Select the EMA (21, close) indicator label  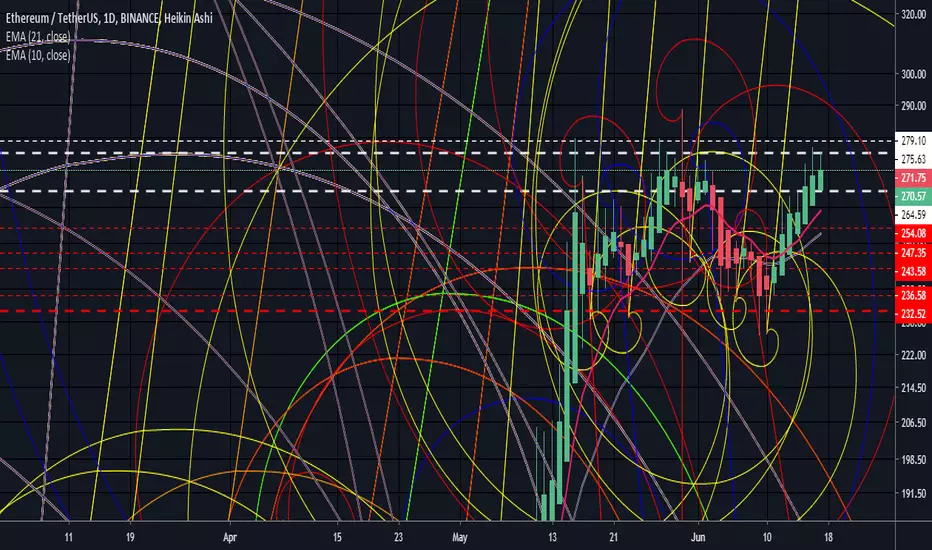click(38, 37)
